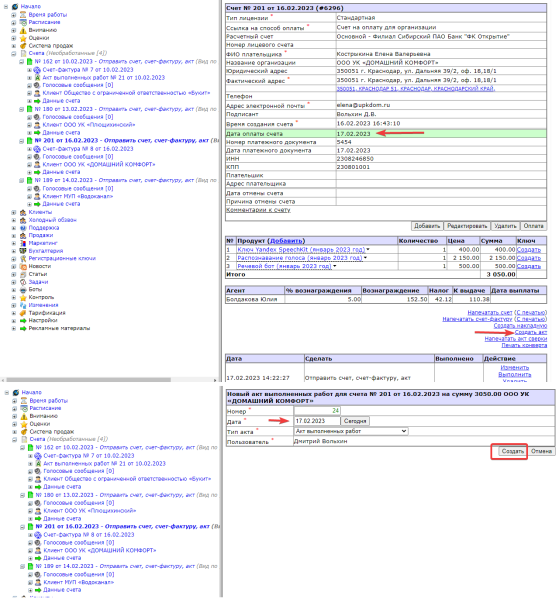Click the Комментарии к счету link
The height and width of the screenshot is (599, 559).
tap(258, 210)
